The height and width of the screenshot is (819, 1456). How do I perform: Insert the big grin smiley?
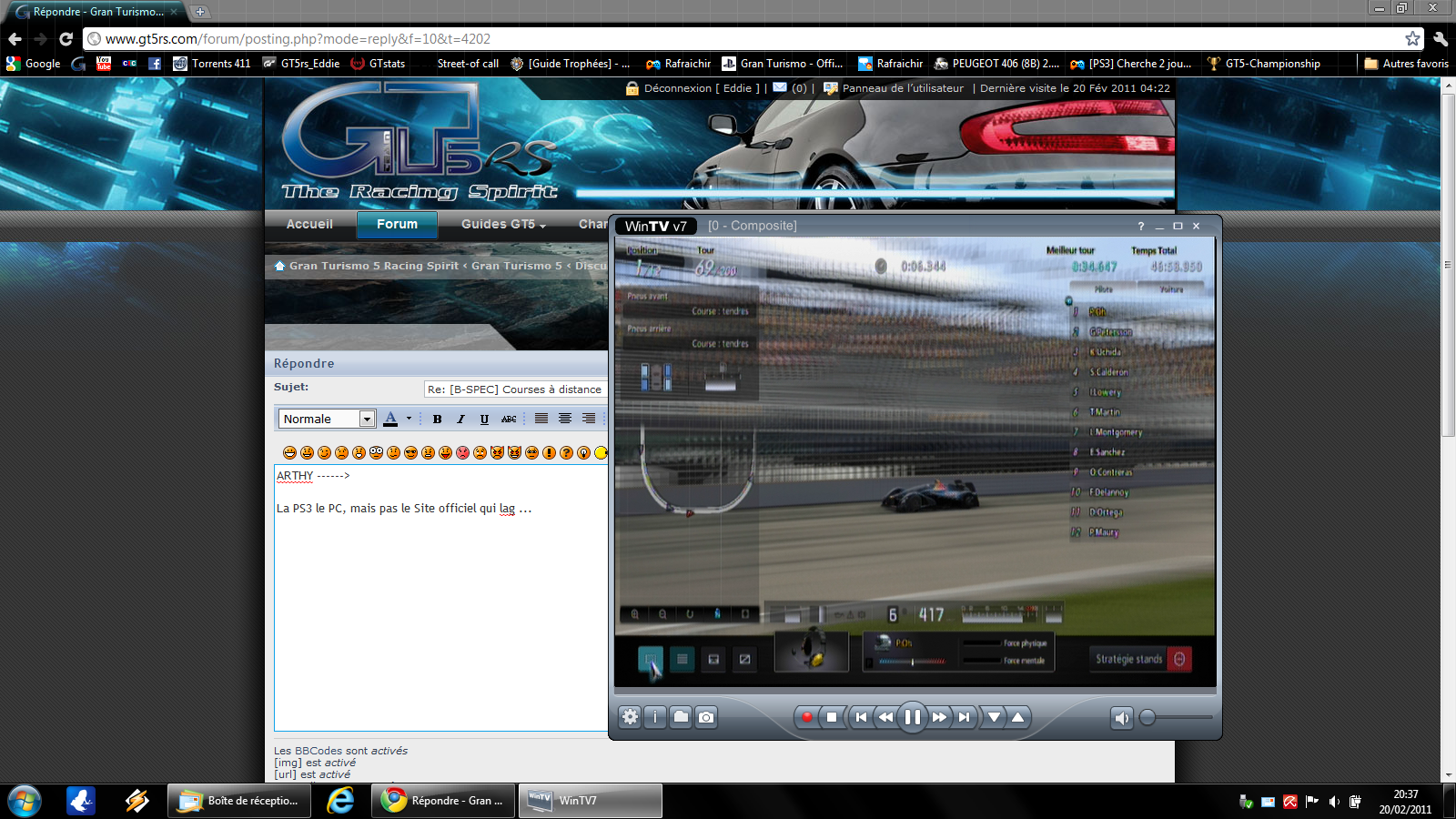(x=289, y=452)
